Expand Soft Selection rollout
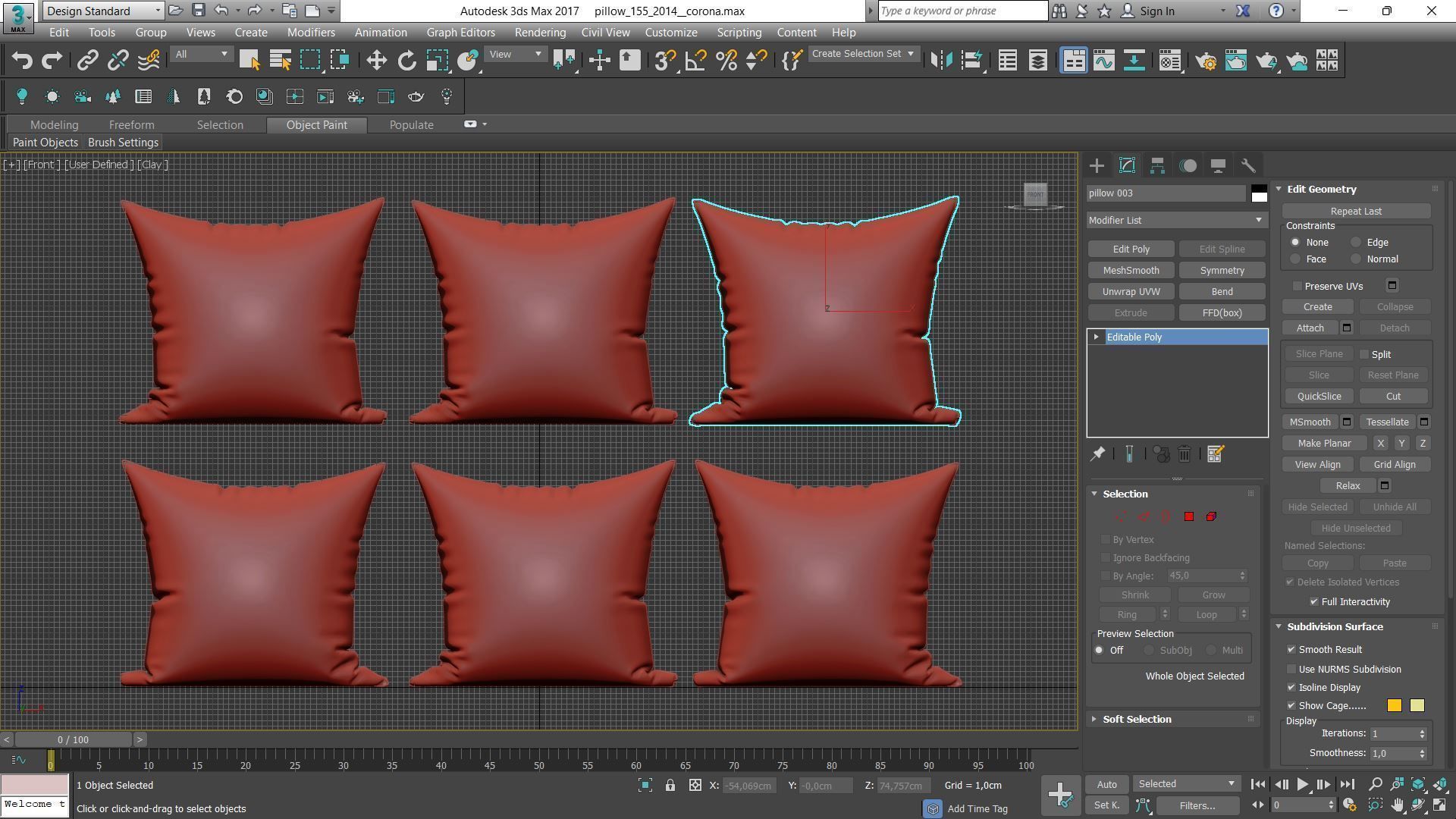 pyautogui.click(x=1136, y=719)
